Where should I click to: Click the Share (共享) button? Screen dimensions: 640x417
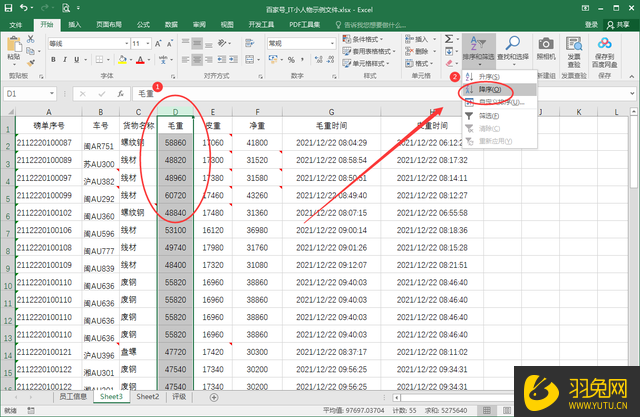(619, 25)
